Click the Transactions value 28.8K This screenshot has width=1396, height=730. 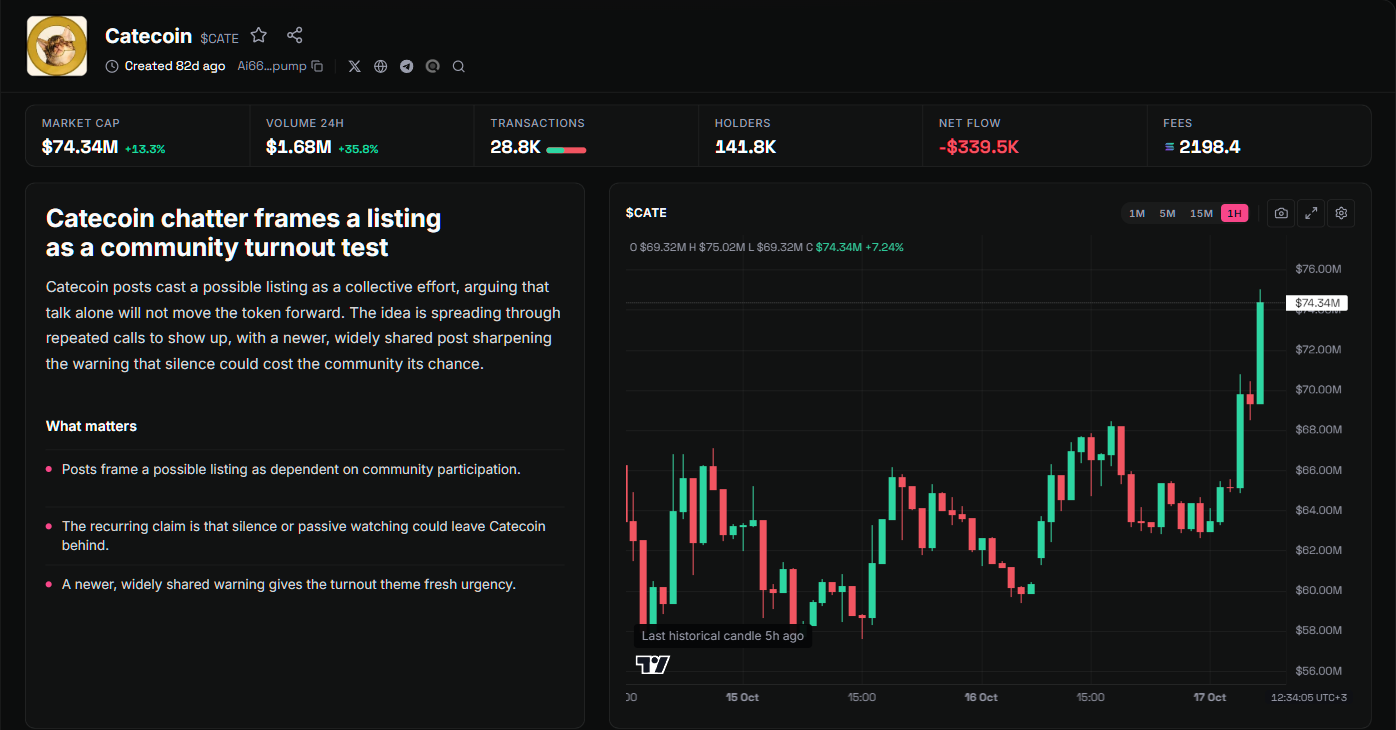click(515, 147)
